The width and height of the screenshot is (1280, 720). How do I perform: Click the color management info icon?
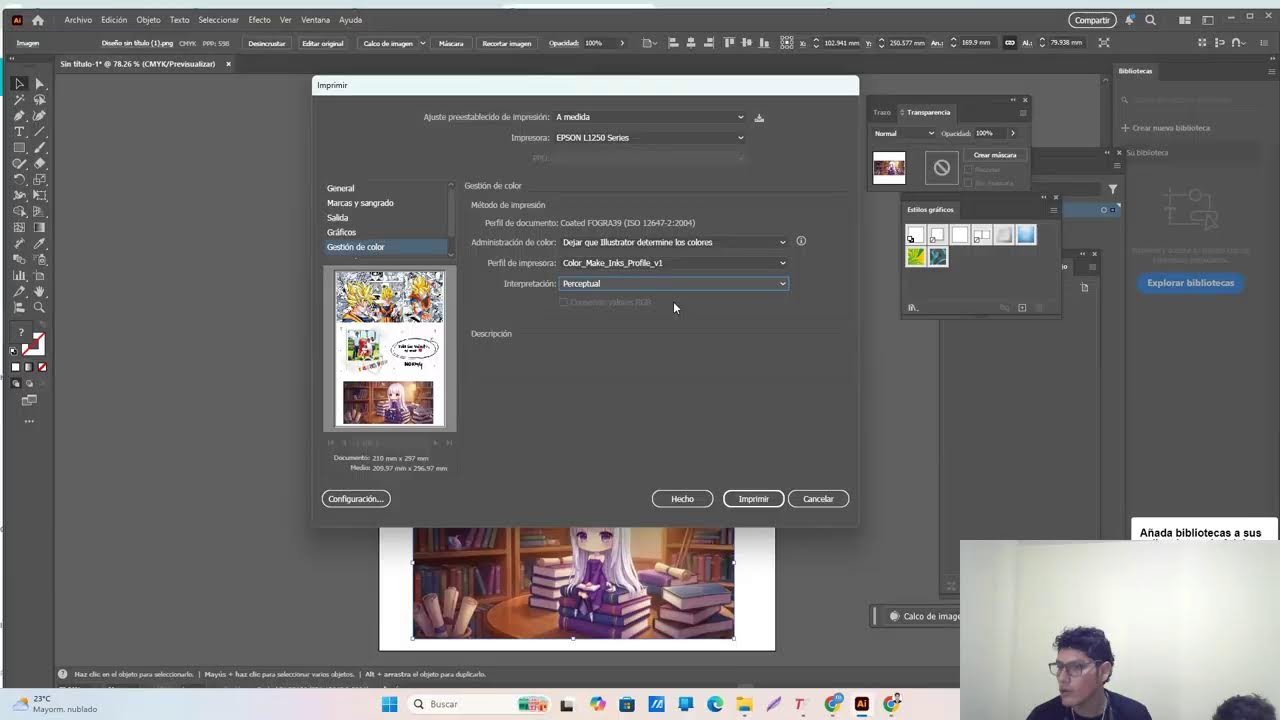[x=801, y=241]
